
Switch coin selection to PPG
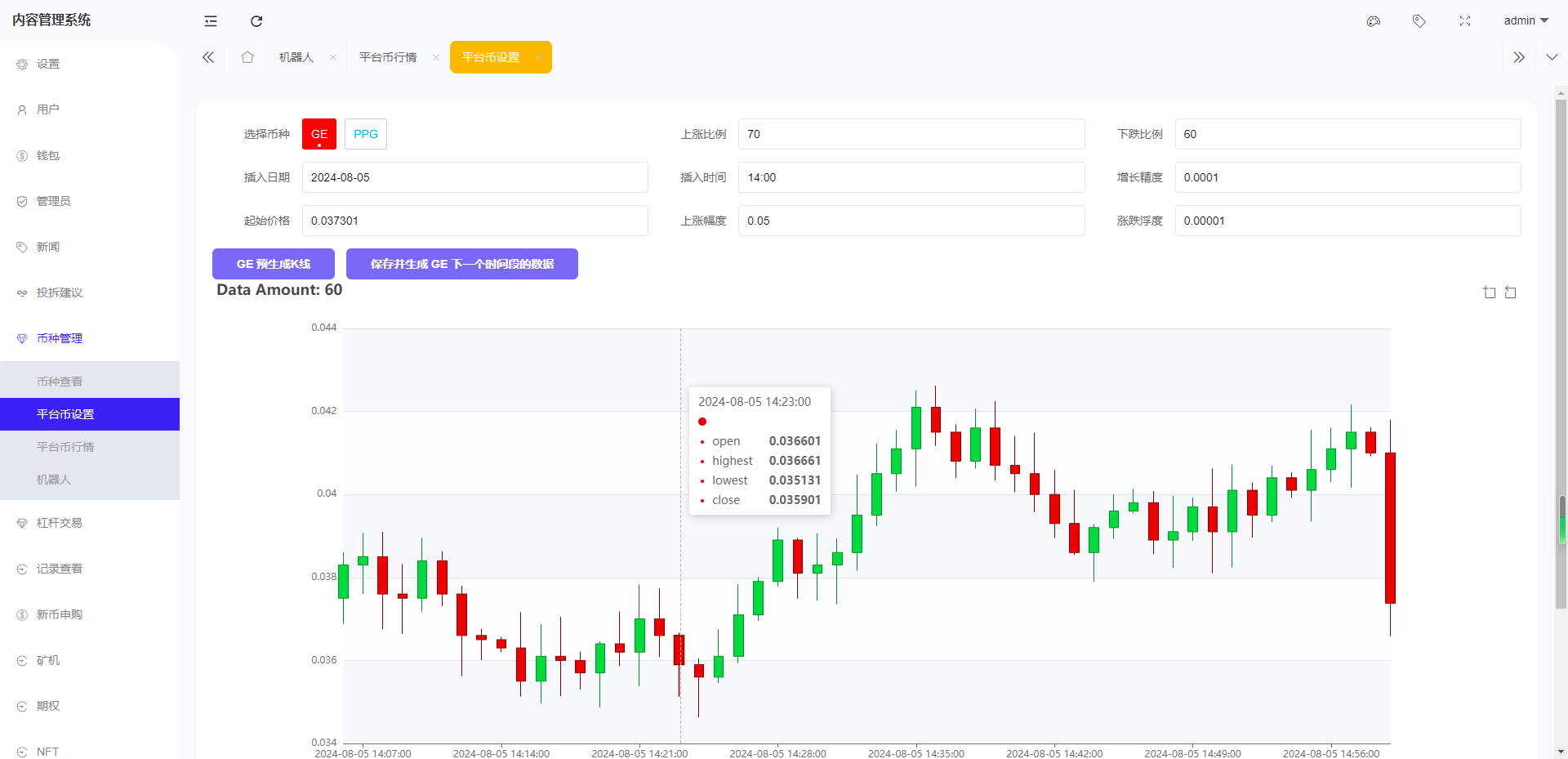tap(365, 134)
